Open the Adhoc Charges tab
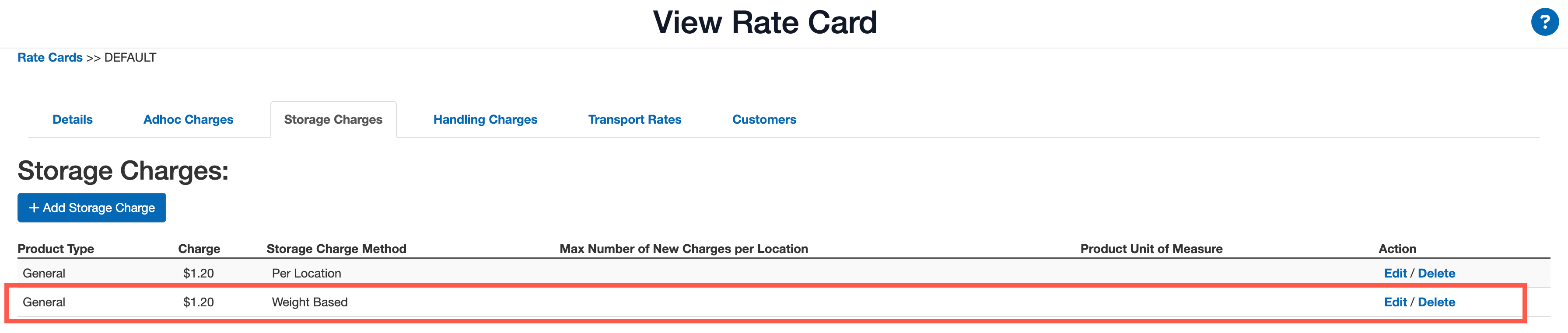 188,119
